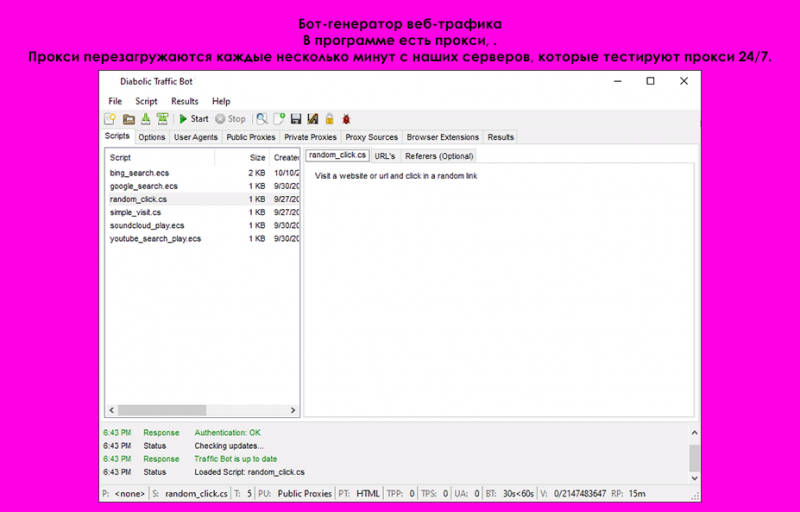
Task: Click 'Traffic Bot is up to date' log entry
Action: 235,459
